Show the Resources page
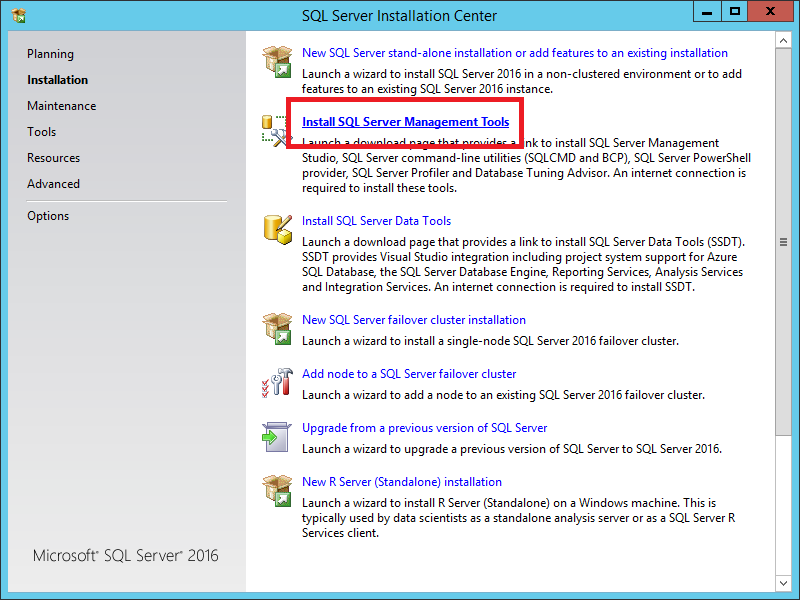The image size is (800, 600). (53, 158)
